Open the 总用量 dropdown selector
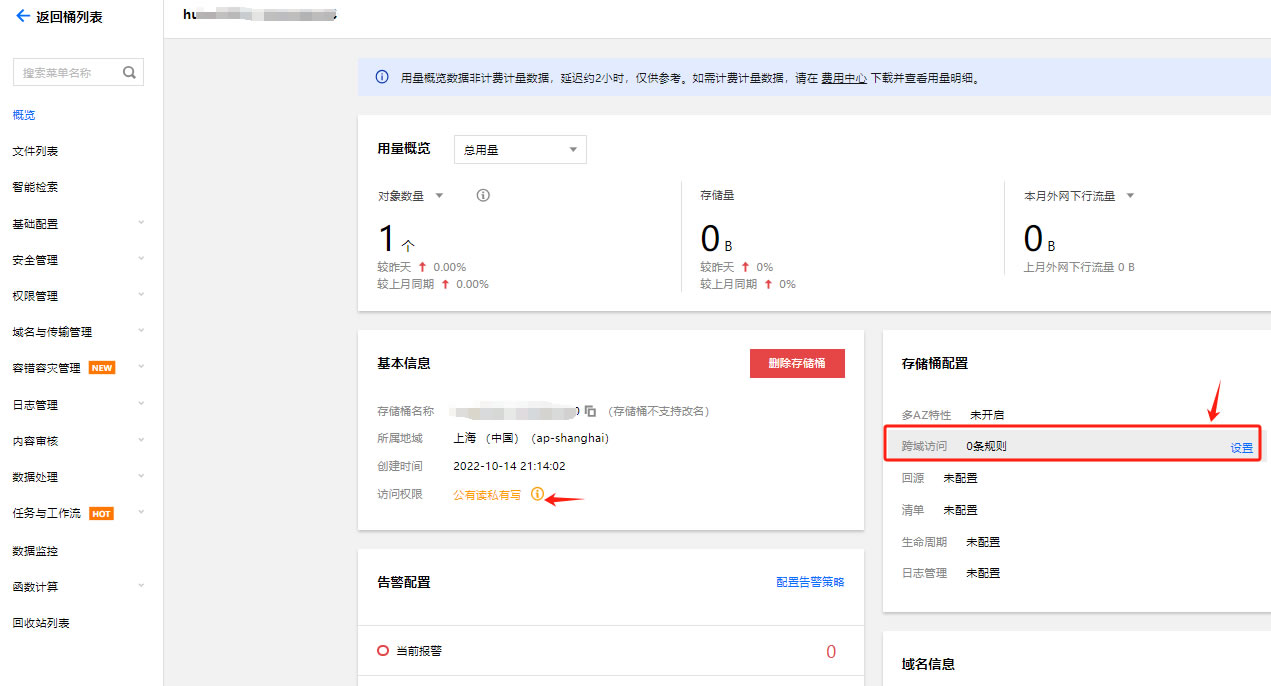The width and height of the screenshot is (1271, 686). [520, 150]
